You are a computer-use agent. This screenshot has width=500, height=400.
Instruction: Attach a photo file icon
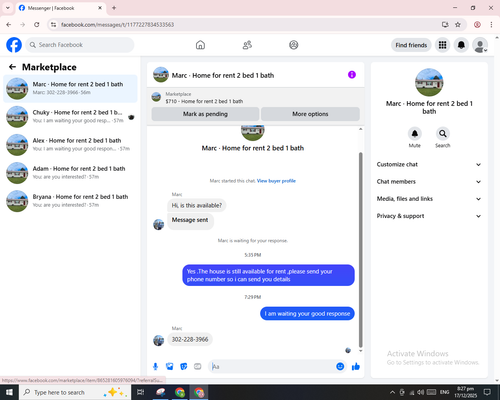click(x=170, y=367)
